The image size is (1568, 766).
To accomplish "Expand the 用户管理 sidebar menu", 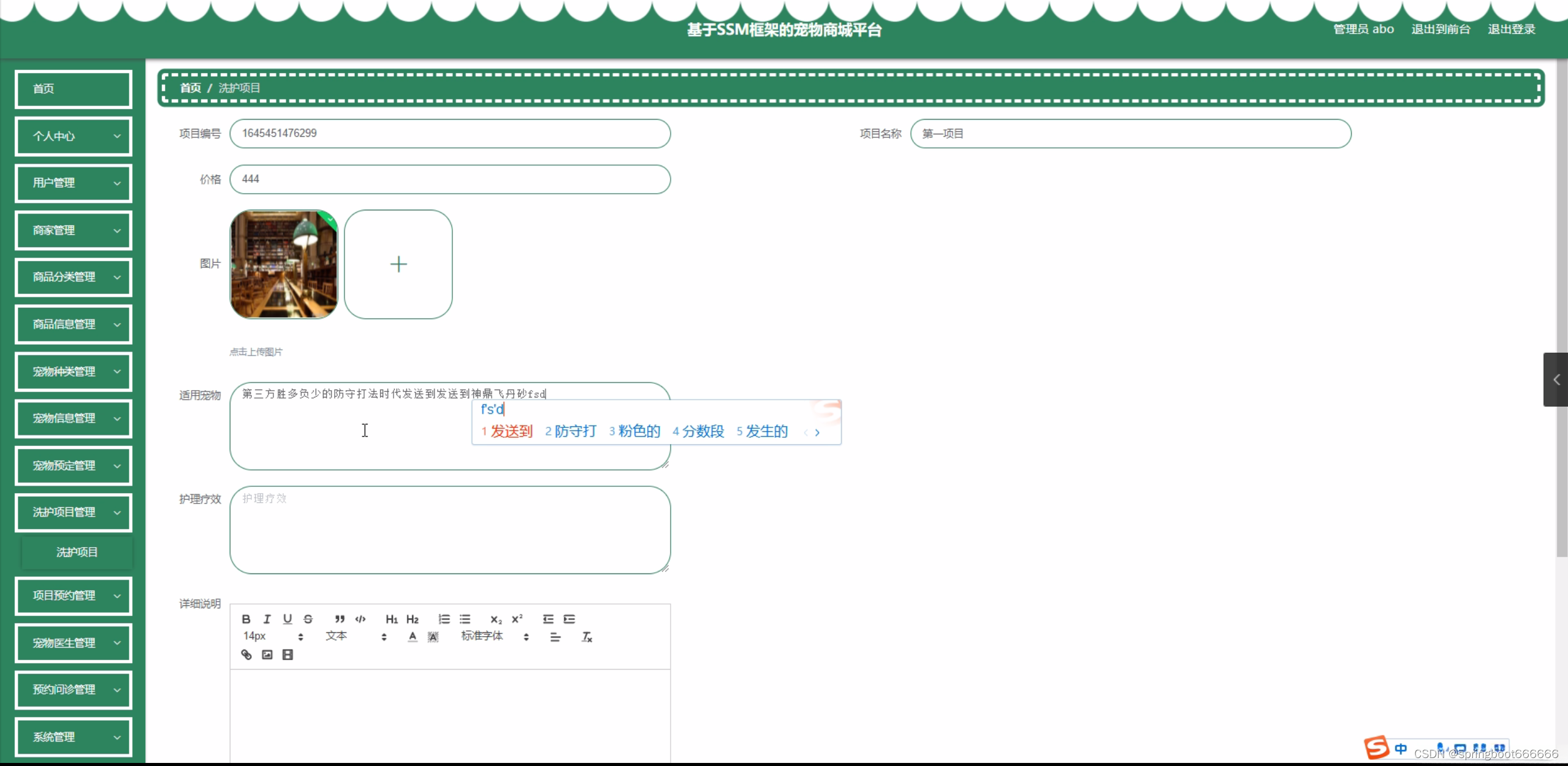I will coord(74,183).
